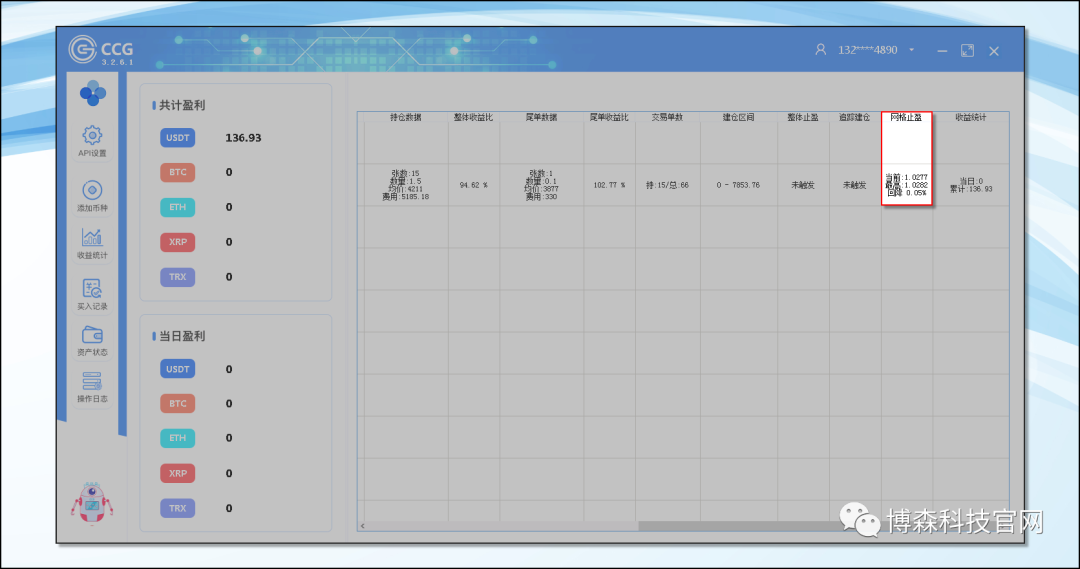Image resolution: width=1080 pixels, height=569 pixels.
Task: Click the 整体收益比 column header
Action: click(473, 118)
